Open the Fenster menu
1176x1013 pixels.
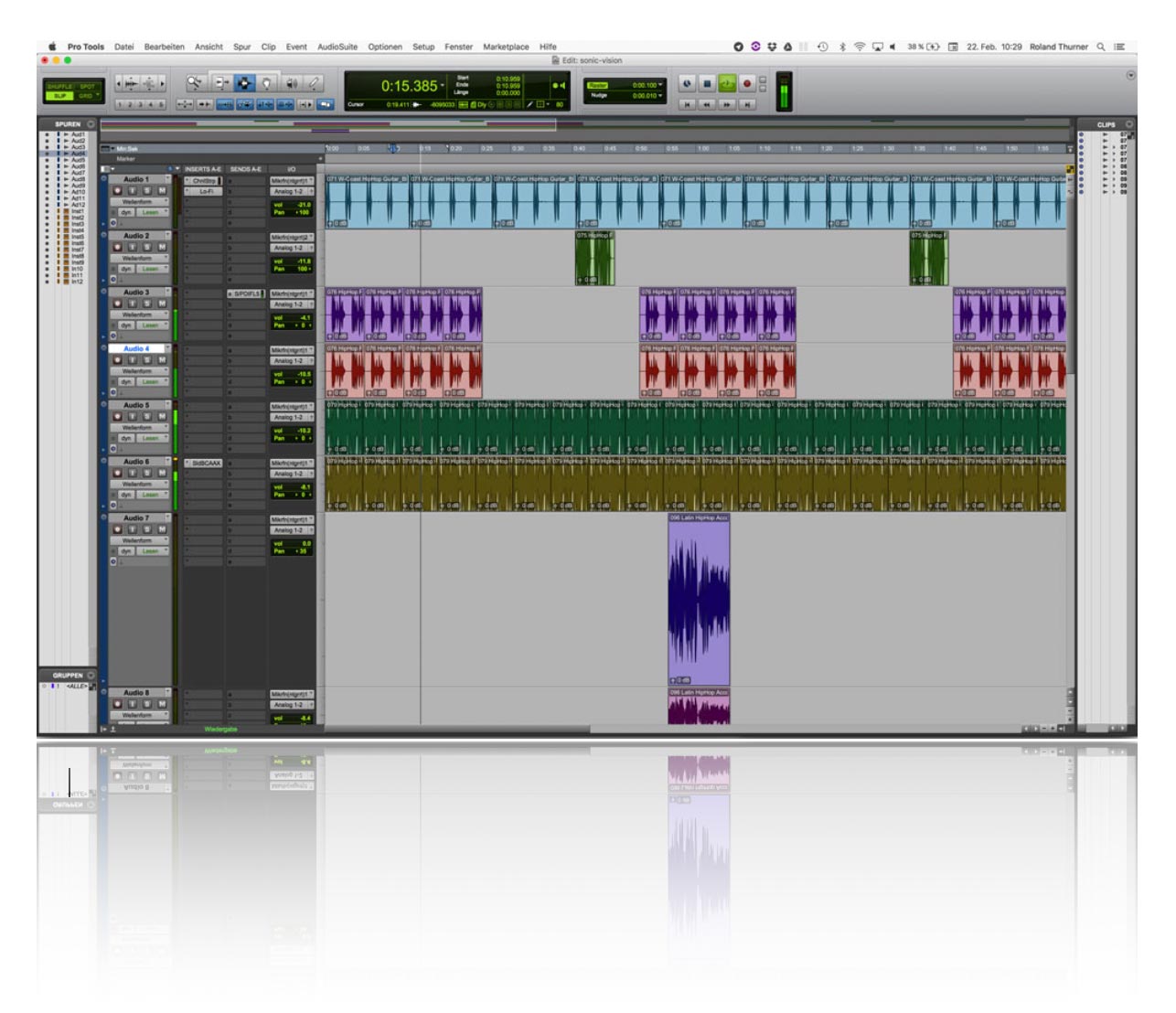[458, 47]
